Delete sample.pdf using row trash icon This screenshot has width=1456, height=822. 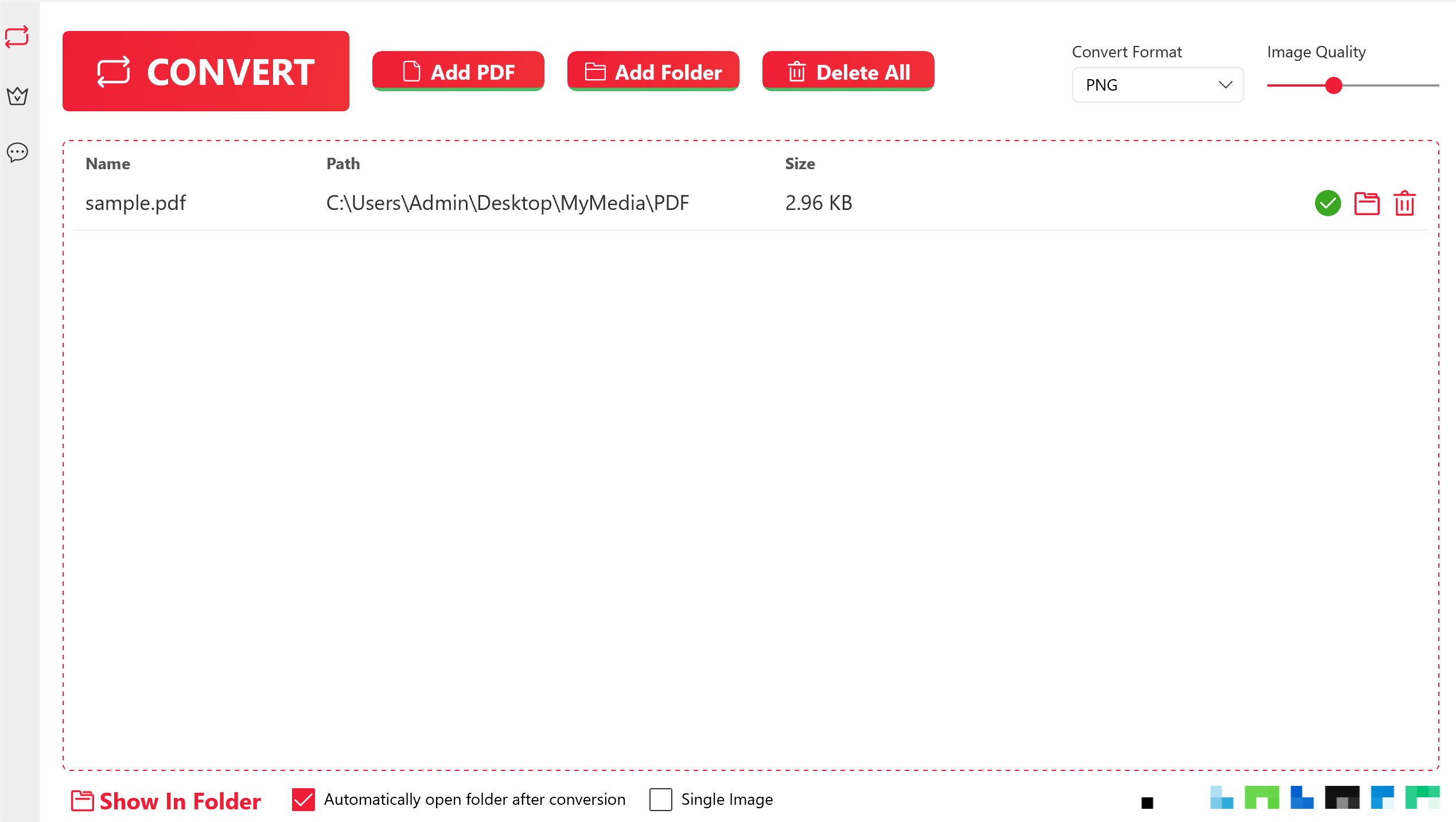pos(1404,203)
